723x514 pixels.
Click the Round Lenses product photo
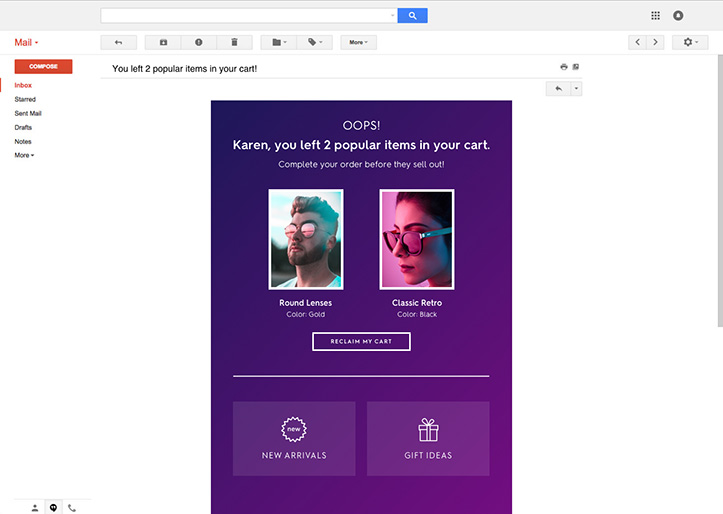(306, 239)
